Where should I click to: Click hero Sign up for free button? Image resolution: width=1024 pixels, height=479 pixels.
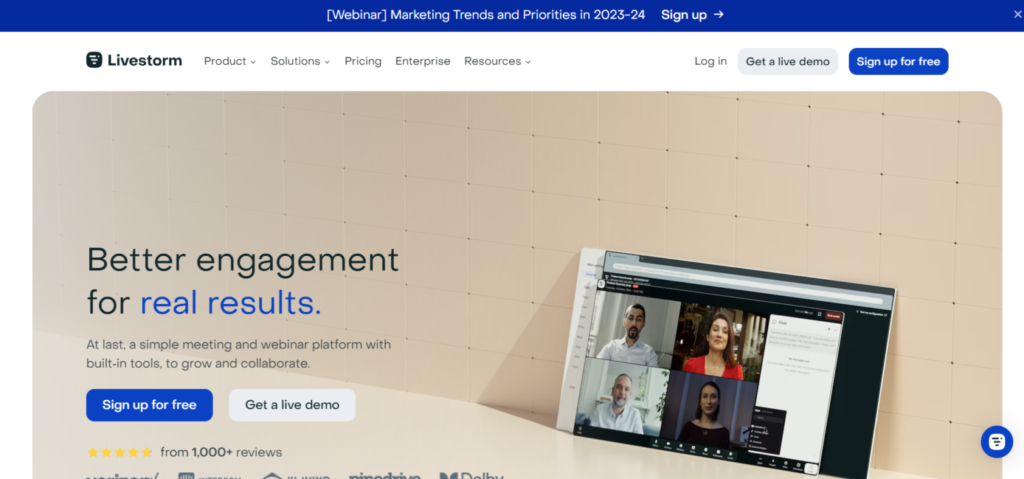[x=150, y=405]
